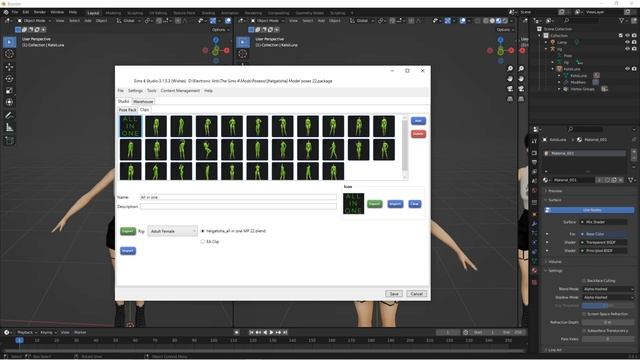This screenshot has height=360, width=640.
Task: Select the Transform tool in Blender's left toolbar
Action: click(x=9, y=102)
